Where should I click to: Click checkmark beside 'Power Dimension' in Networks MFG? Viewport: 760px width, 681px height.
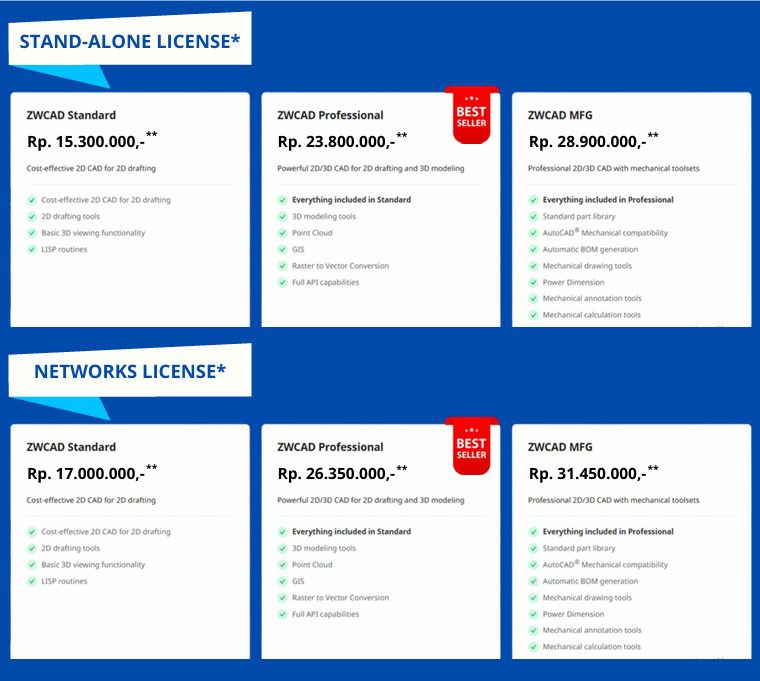(x=533, y=614)
